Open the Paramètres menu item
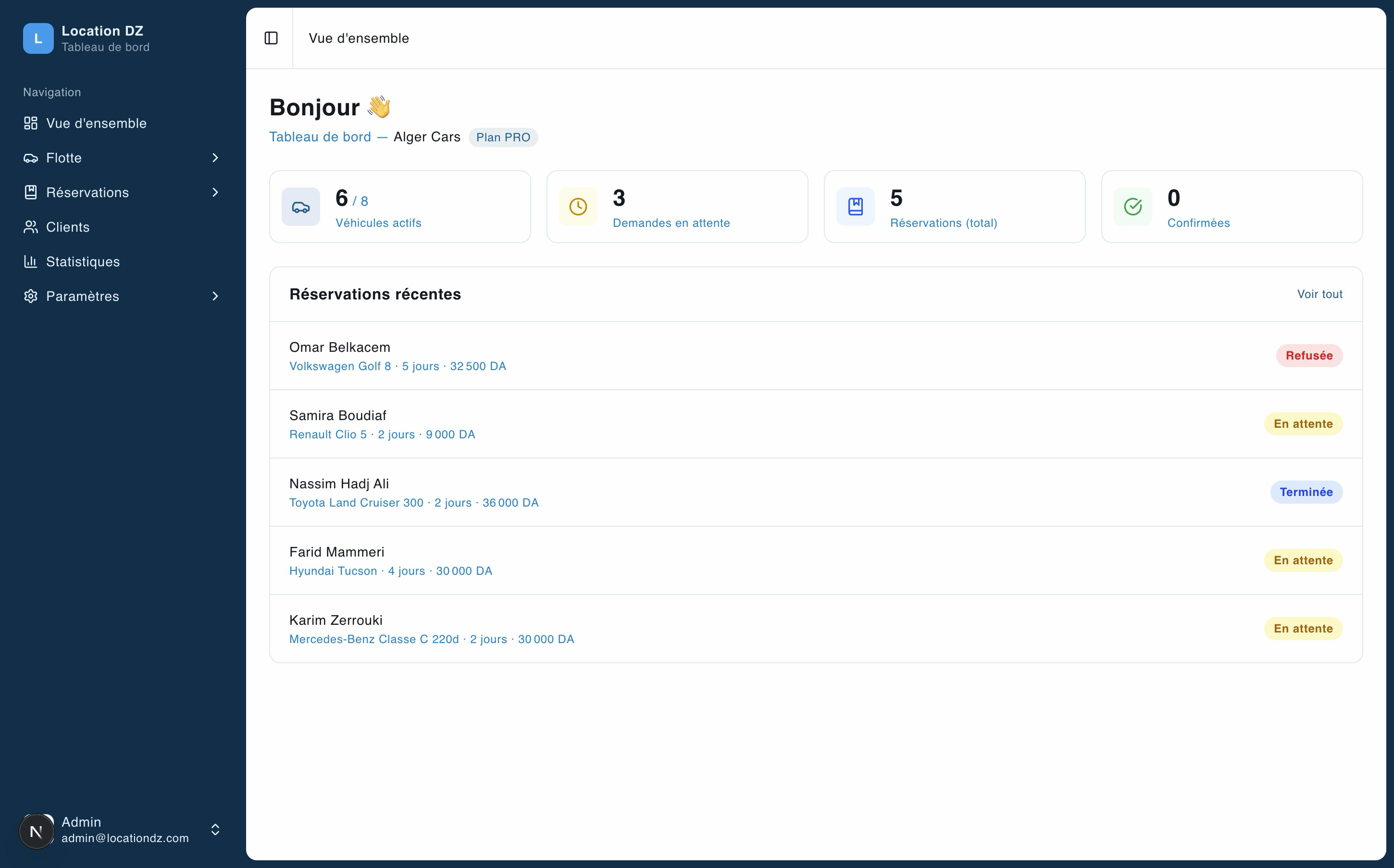Screen dimensions: 1394x868 (x=123, y=296)
